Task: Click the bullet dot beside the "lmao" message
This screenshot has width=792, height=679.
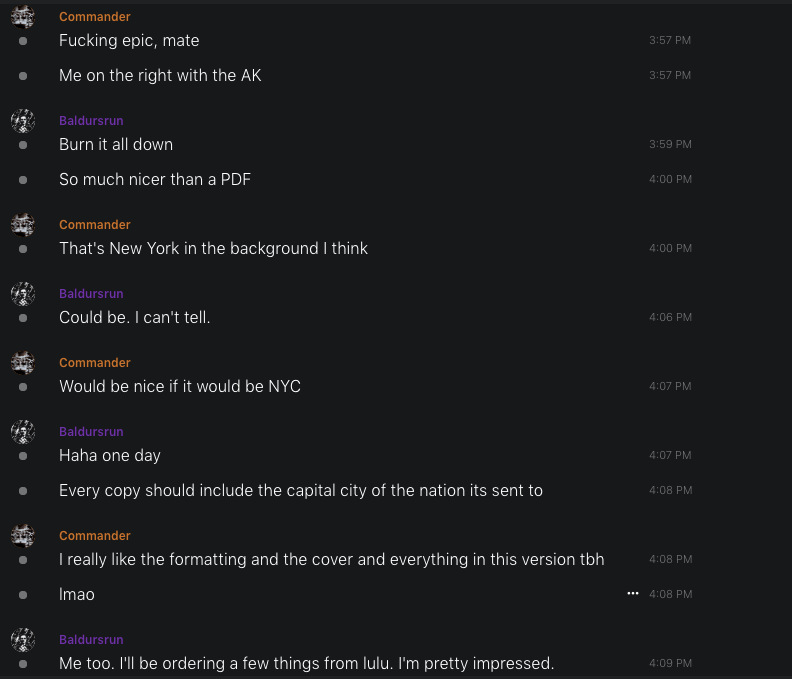Action: click(x=23, y=595)
